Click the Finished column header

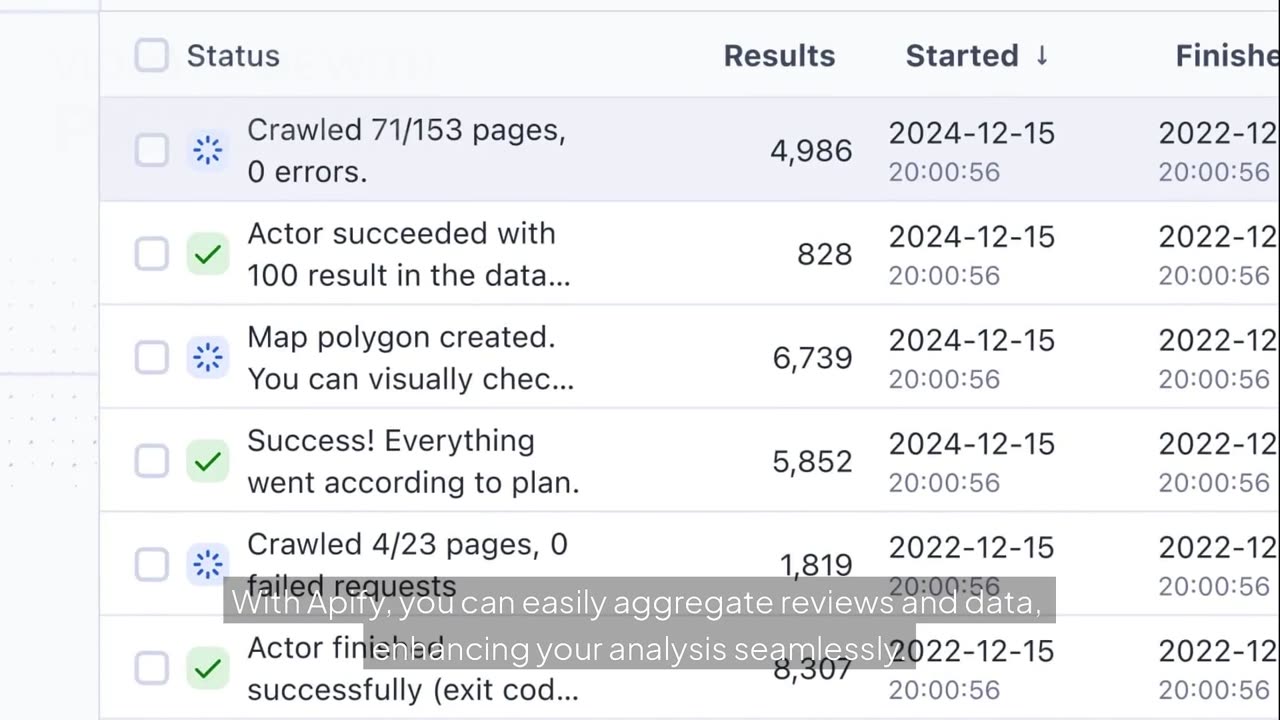point(1226,56)
